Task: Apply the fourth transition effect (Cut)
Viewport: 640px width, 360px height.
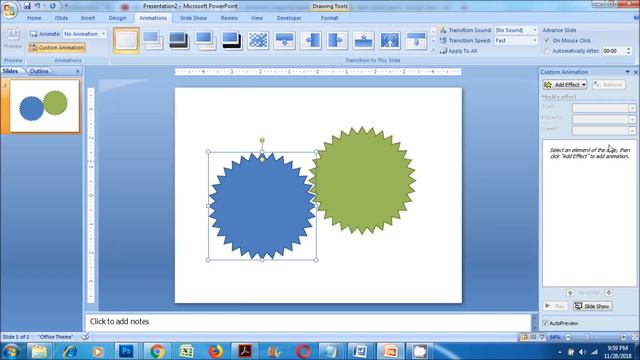Action: (205, 40)
